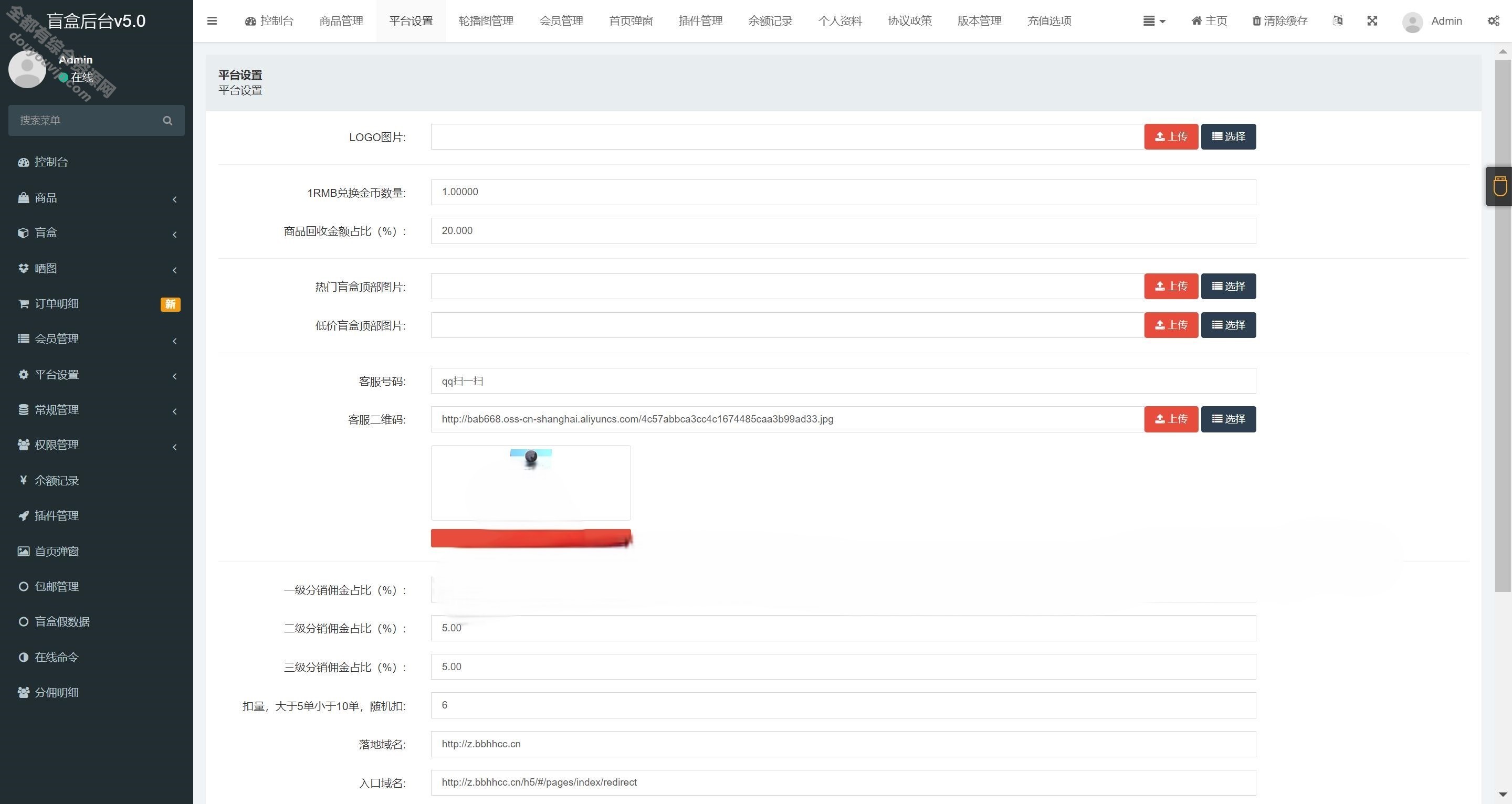The width and height of the screenshot is (1512, 804).
Task: Focus the 二级分销佣金占比 field
Action: point(843,628)
